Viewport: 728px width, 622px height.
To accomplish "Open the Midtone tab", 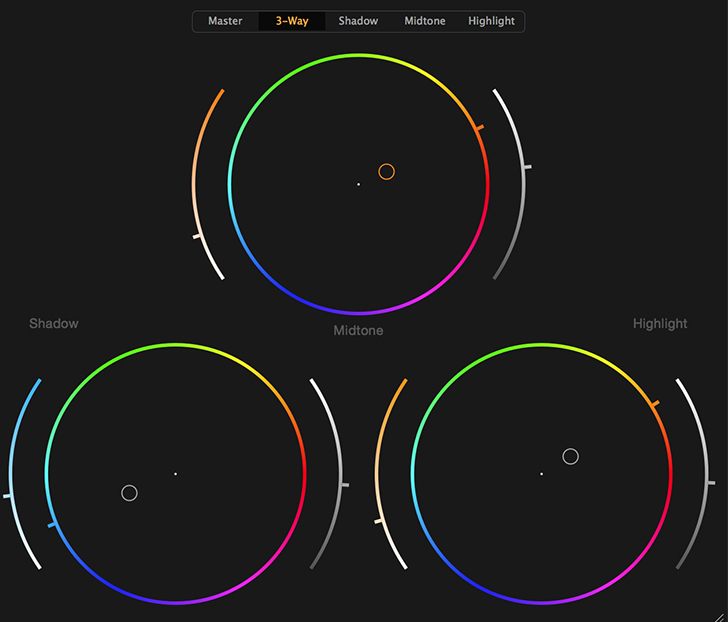I will pyautogui.click(x=424, y=21).
